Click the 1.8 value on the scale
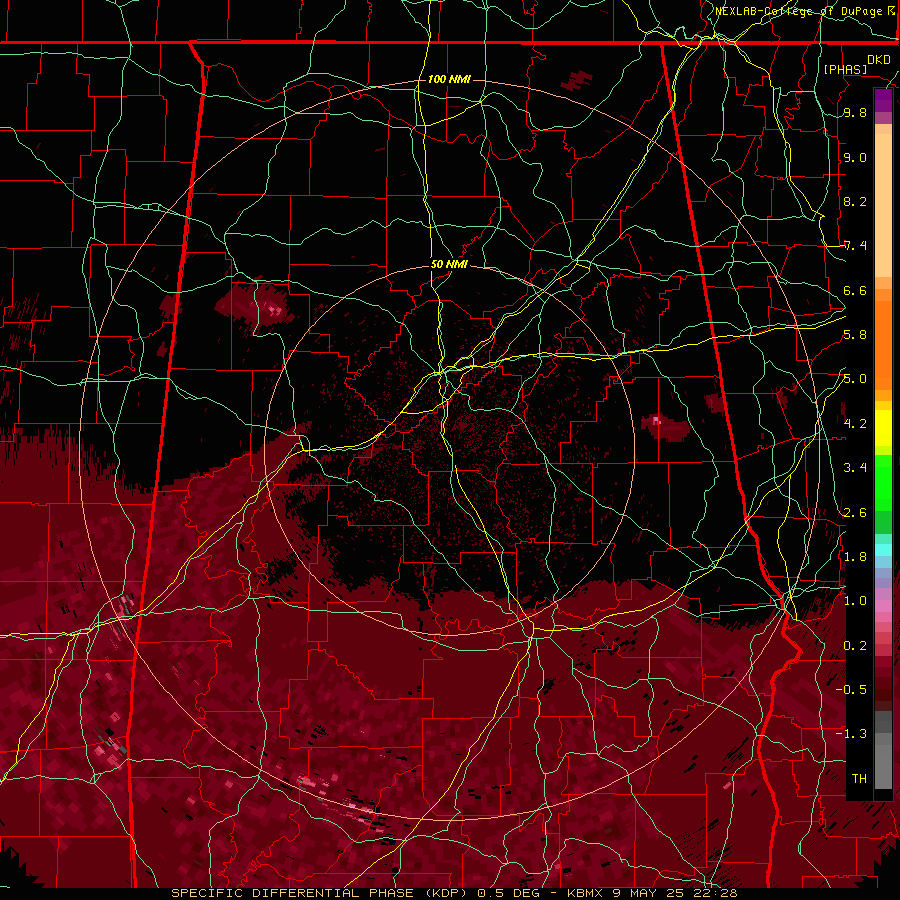900x900 pixels. pyautogui.click(x=855, y=556)
